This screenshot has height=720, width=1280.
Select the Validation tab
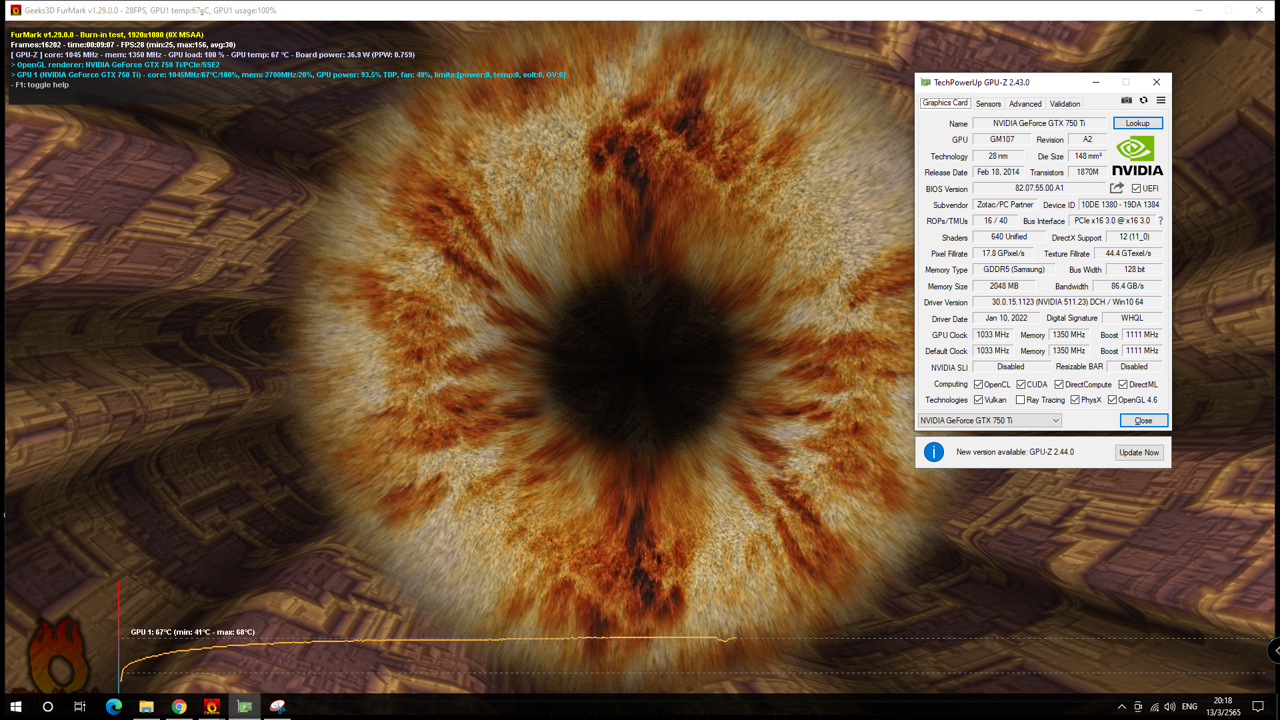[1064, 104]
